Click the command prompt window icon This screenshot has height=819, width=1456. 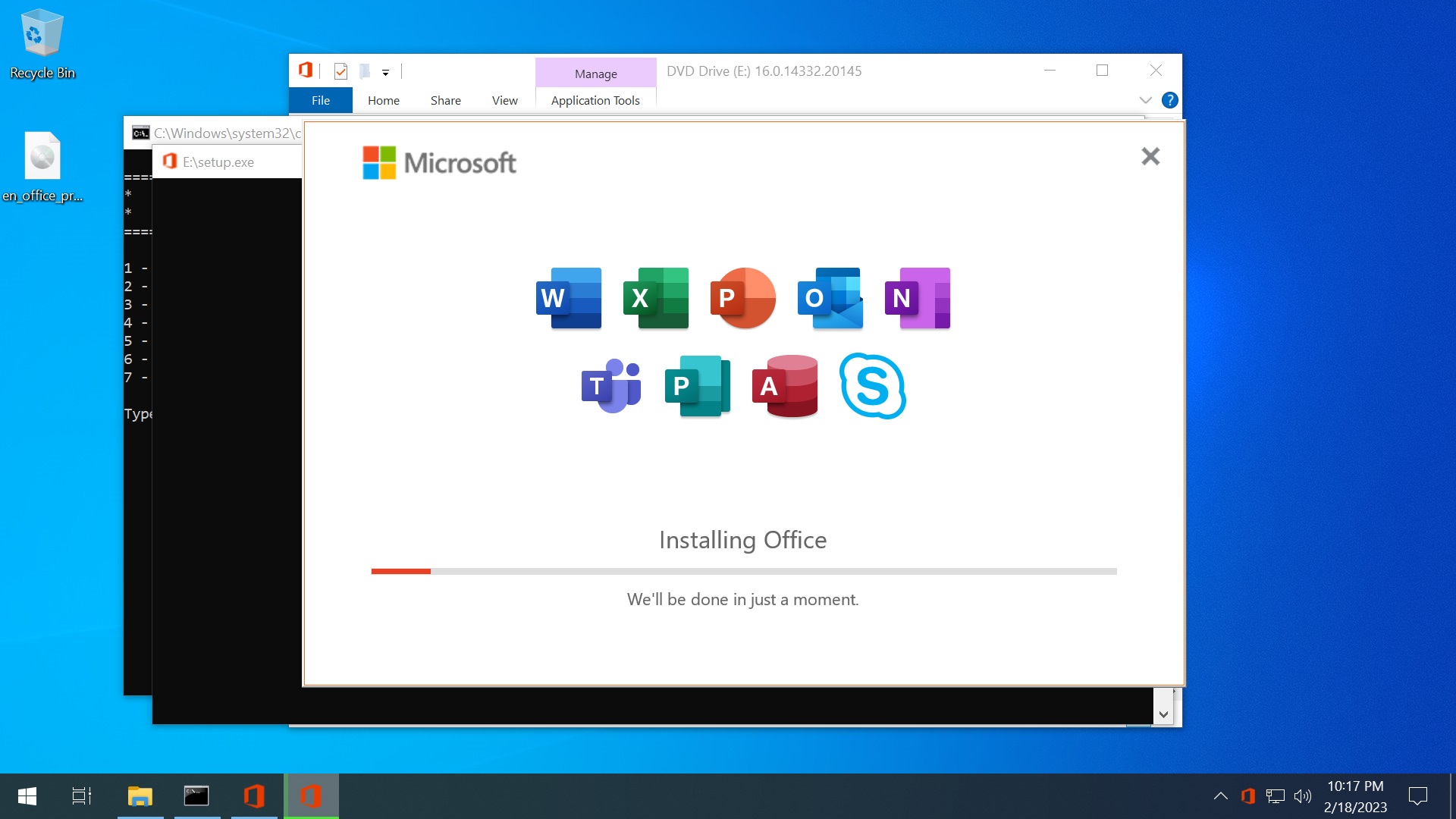(x=140, y=133)
